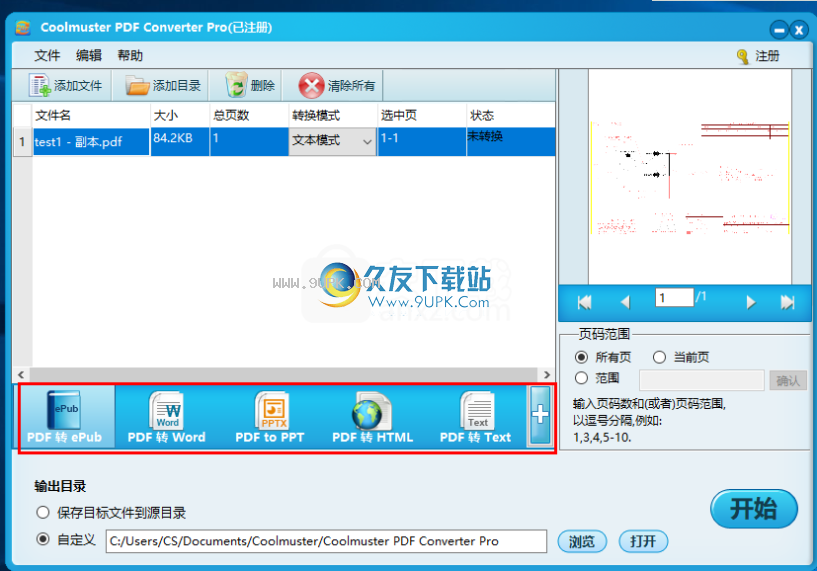Click the 选中页 column header
Viewport: 817px width, 571px height.
(422, 115)
